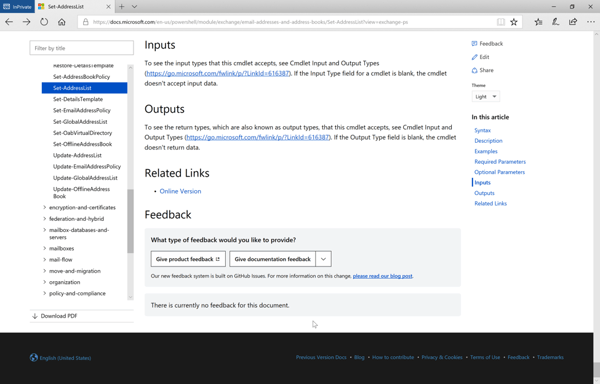600x384 pixels.
Task: Open Set-AddressBookPolicy in sidebar
Action: click(82, 77)
